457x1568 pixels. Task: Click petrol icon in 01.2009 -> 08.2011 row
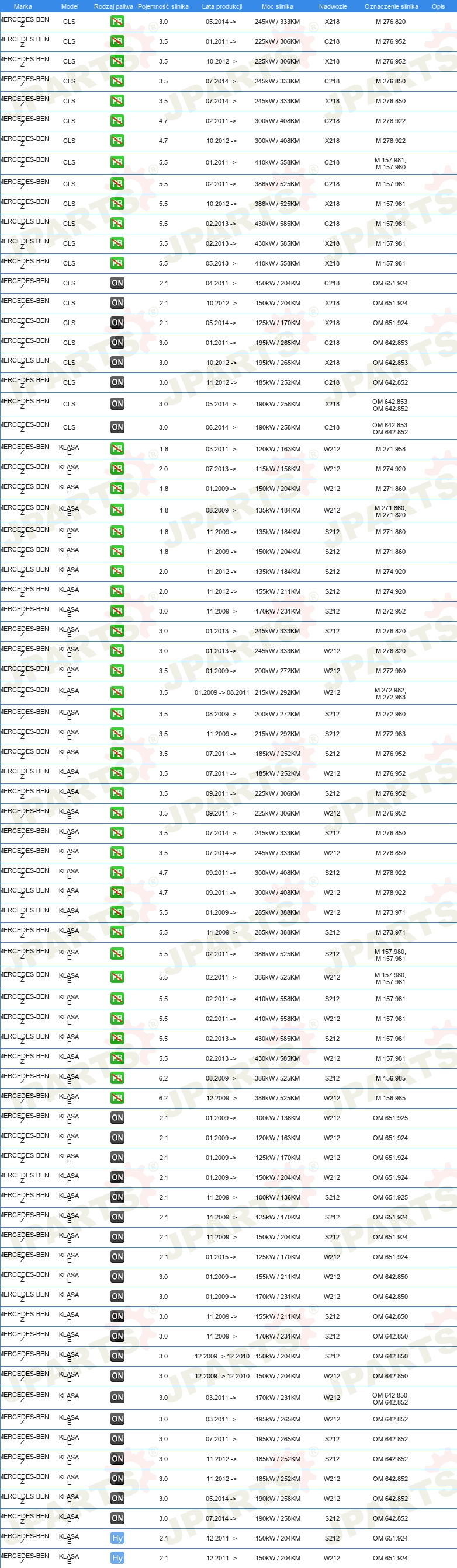(117, 692)
